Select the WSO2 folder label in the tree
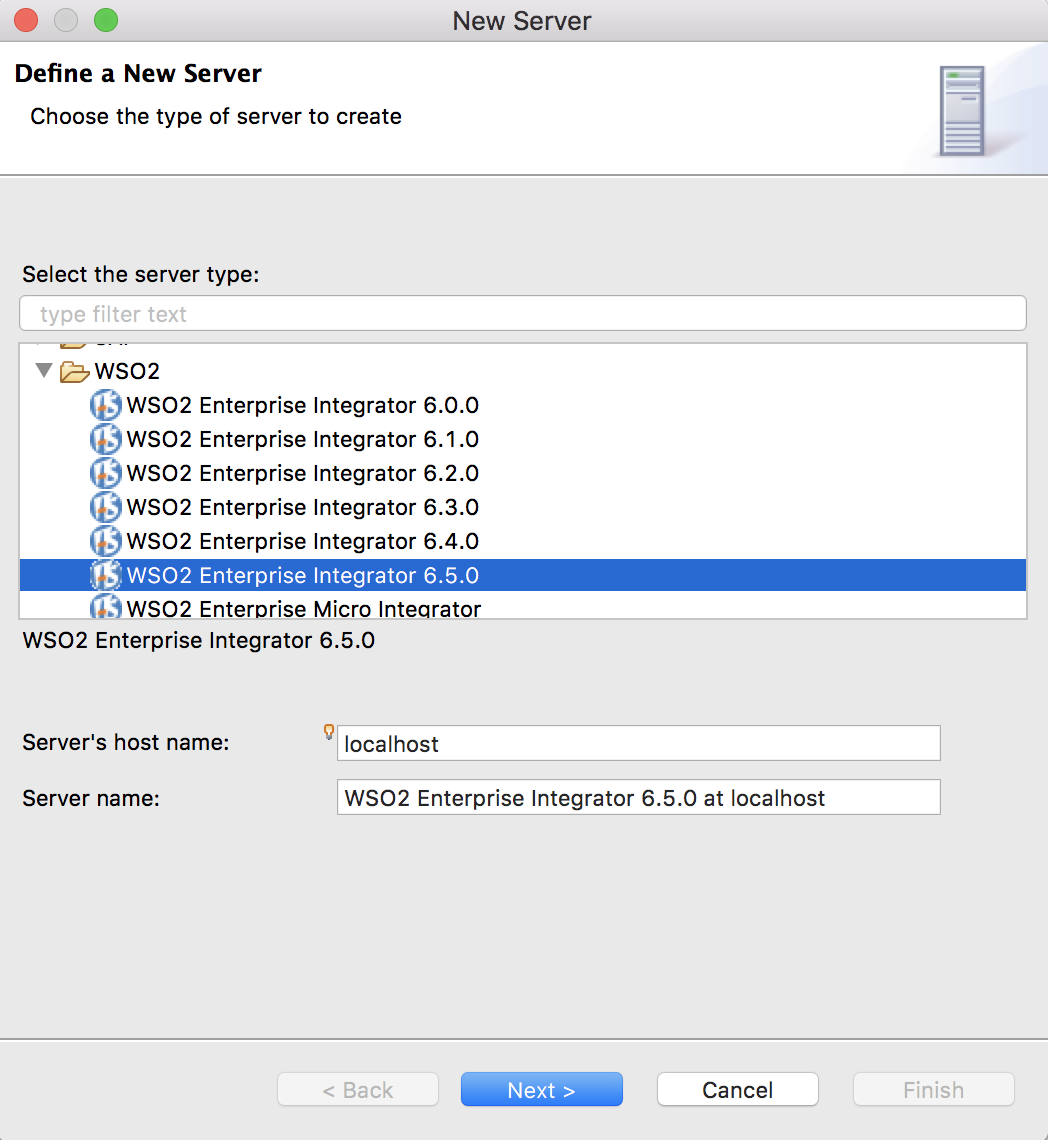This screenshot has height=1140, width=1048. coord(127,372)
